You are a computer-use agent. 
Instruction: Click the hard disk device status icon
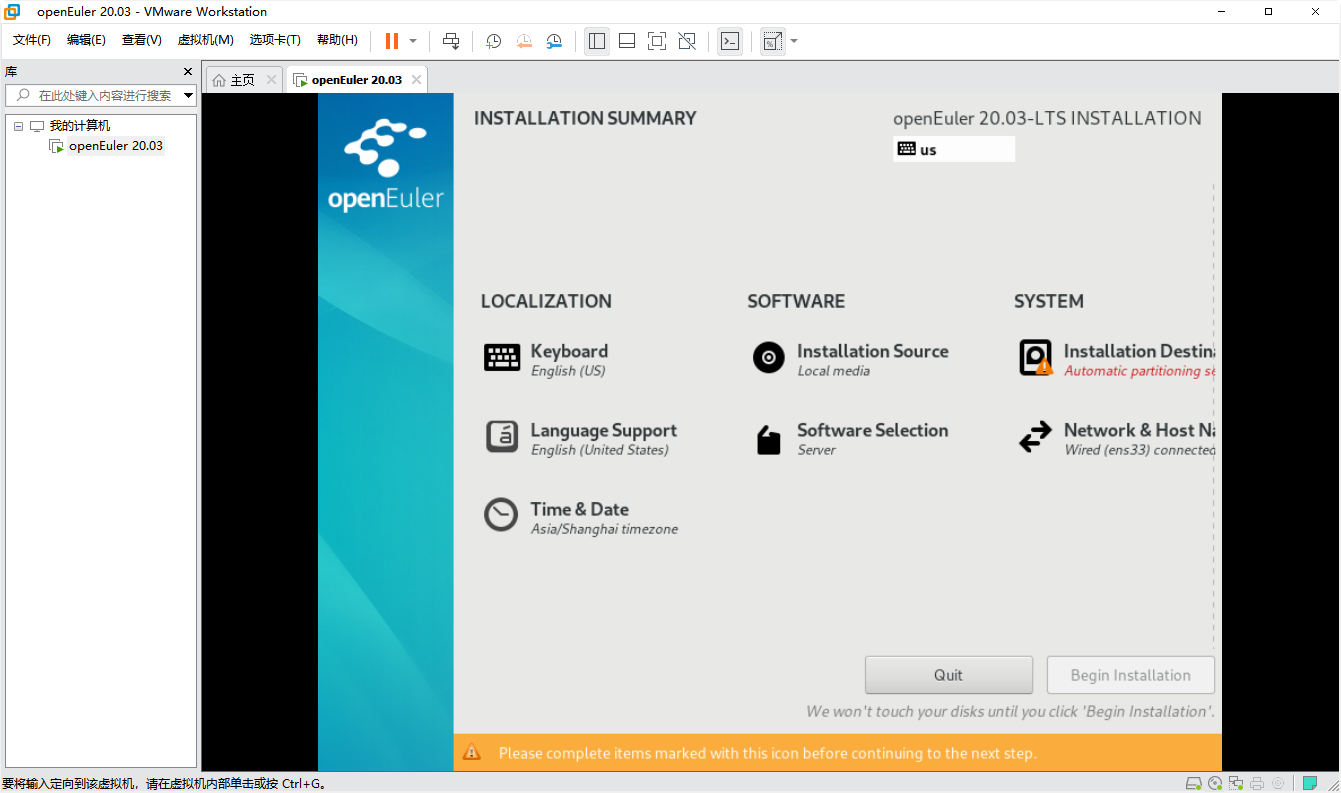tap(1194, 783)
